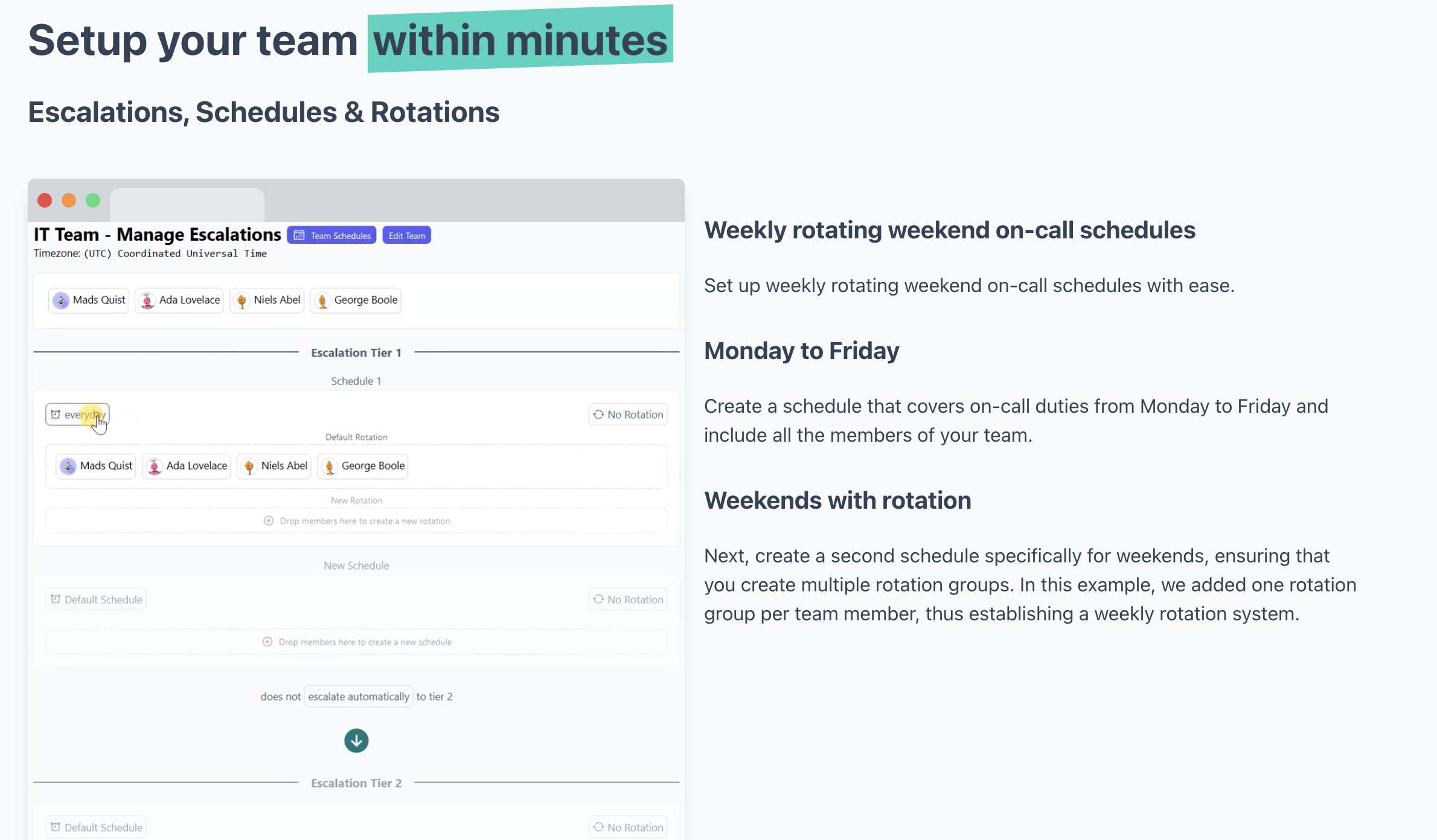
Task: Toggle No Rotation on Schedule 1
Action: 628,415
